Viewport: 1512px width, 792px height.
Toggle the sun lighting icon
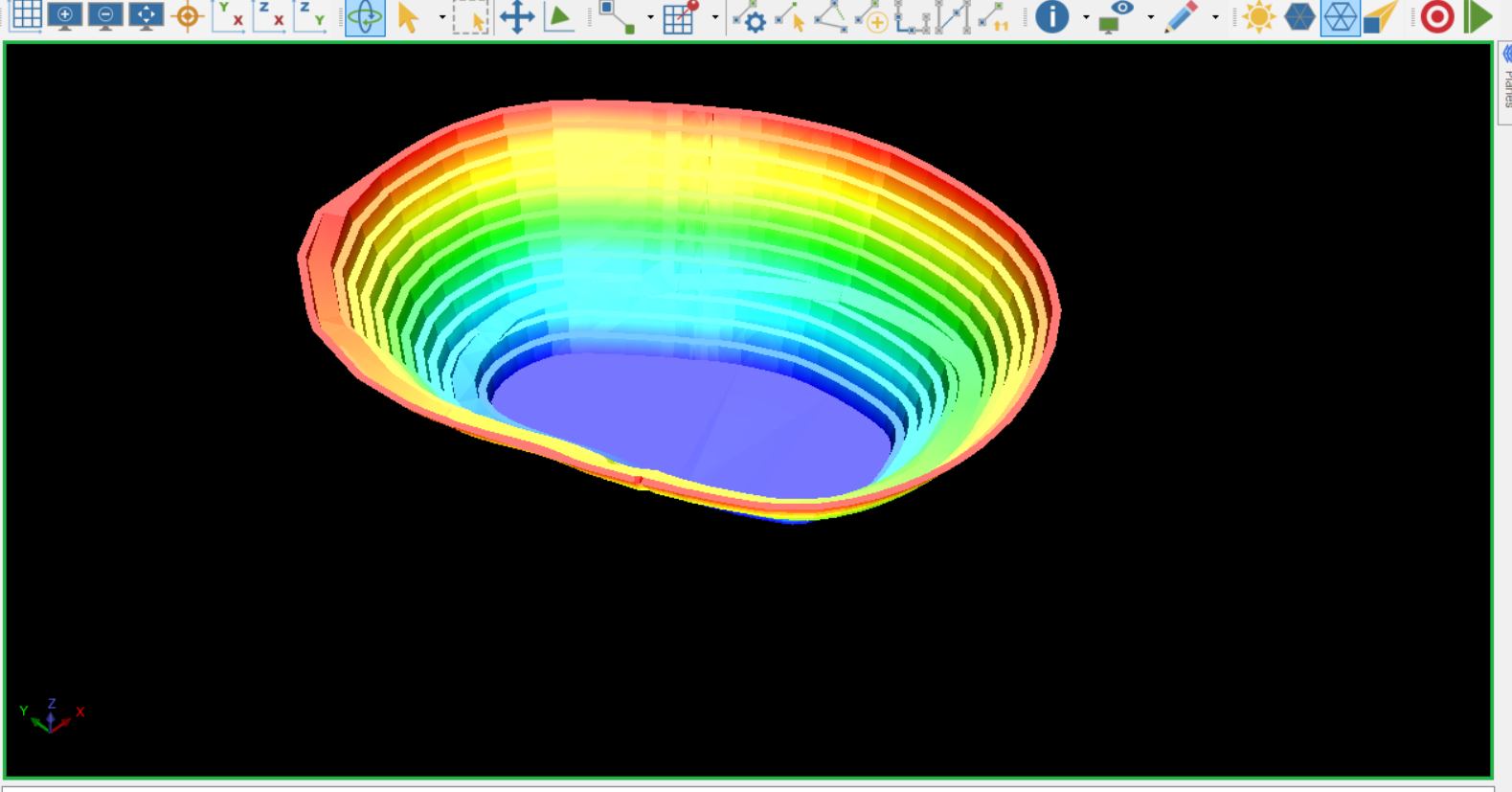pyautogui.click(x=1258, y=17)
